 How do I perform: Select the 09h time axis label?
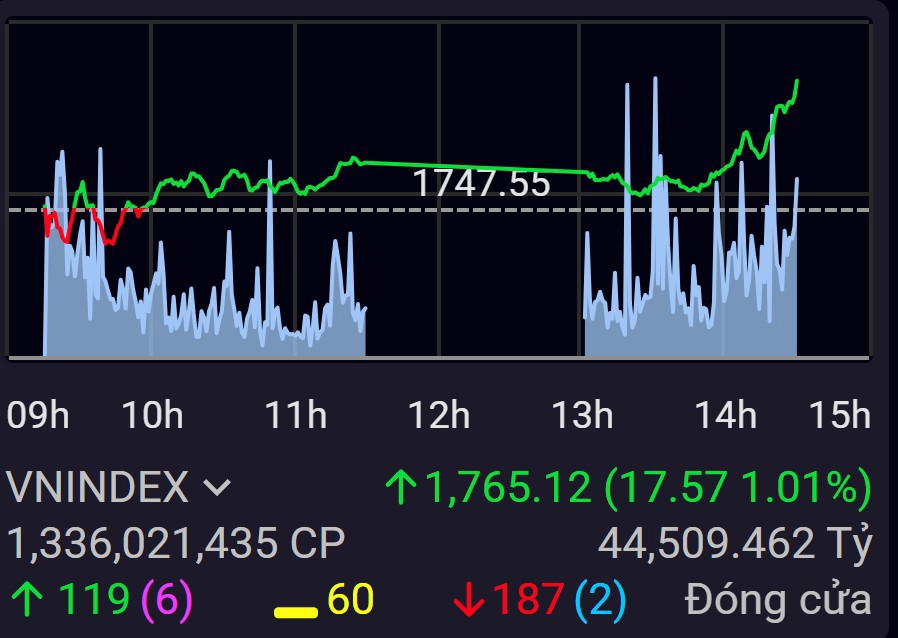click(38, 414)
